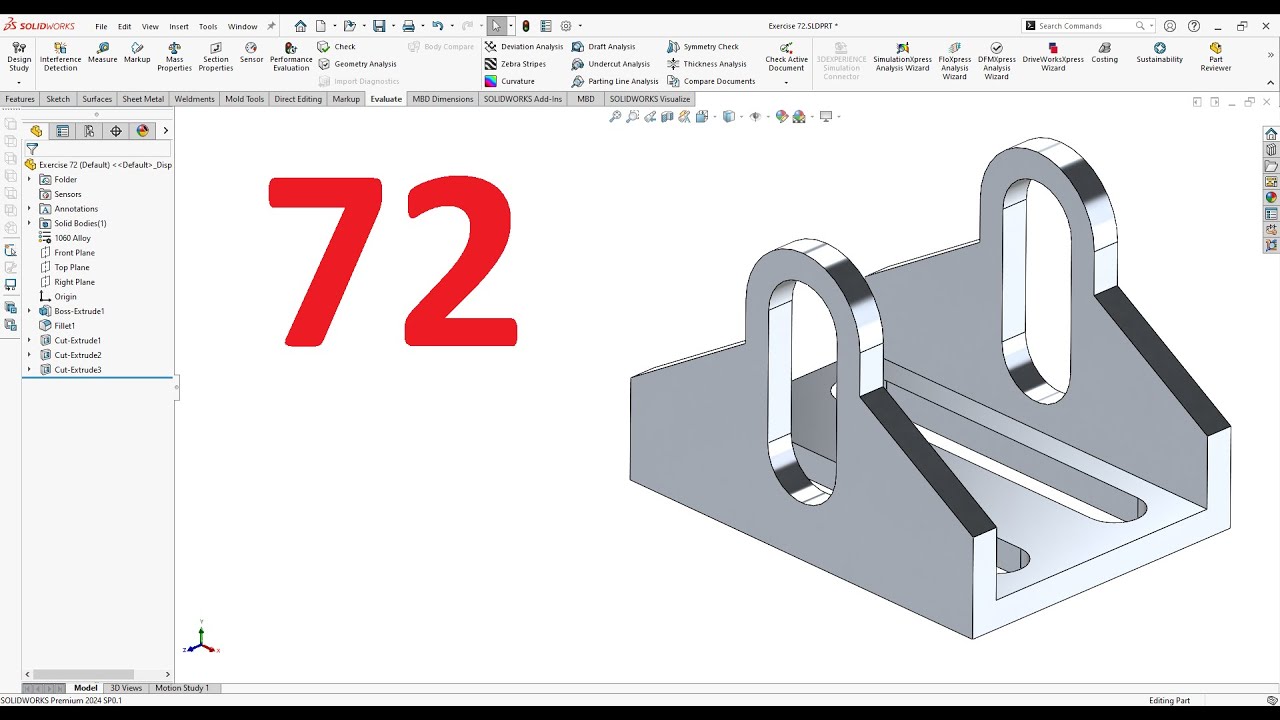Click the Search Commands field
The height and width of the screenshot is (720, 1280).
pos(1085,26)
